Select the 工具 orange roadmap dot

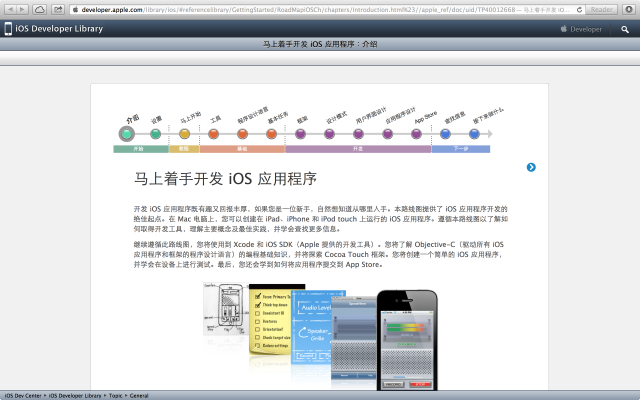click(x=213, y=133)
